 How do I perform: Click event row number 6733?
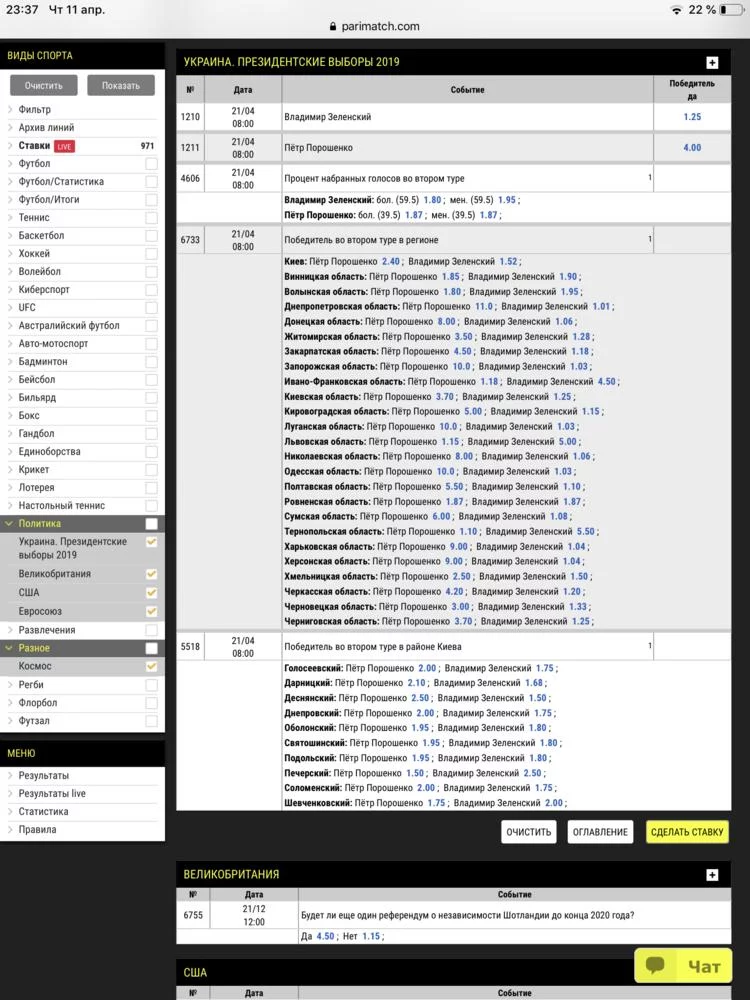pyautogui.click(x=190, y=240)
